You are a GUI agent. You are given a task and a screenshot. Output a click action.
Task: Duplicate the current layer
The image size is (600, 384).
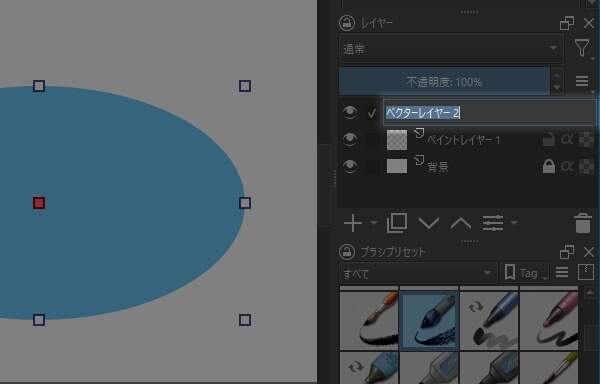point(397,223)
